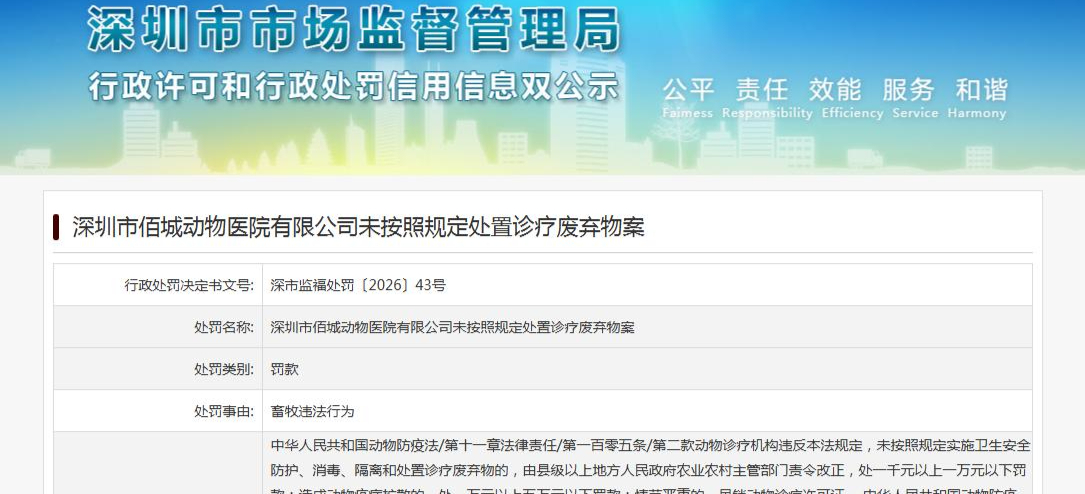Click the legal basis line starting 防护、消毒、隔离
The image size is (1085, 494).
click(x=650, y=471)
